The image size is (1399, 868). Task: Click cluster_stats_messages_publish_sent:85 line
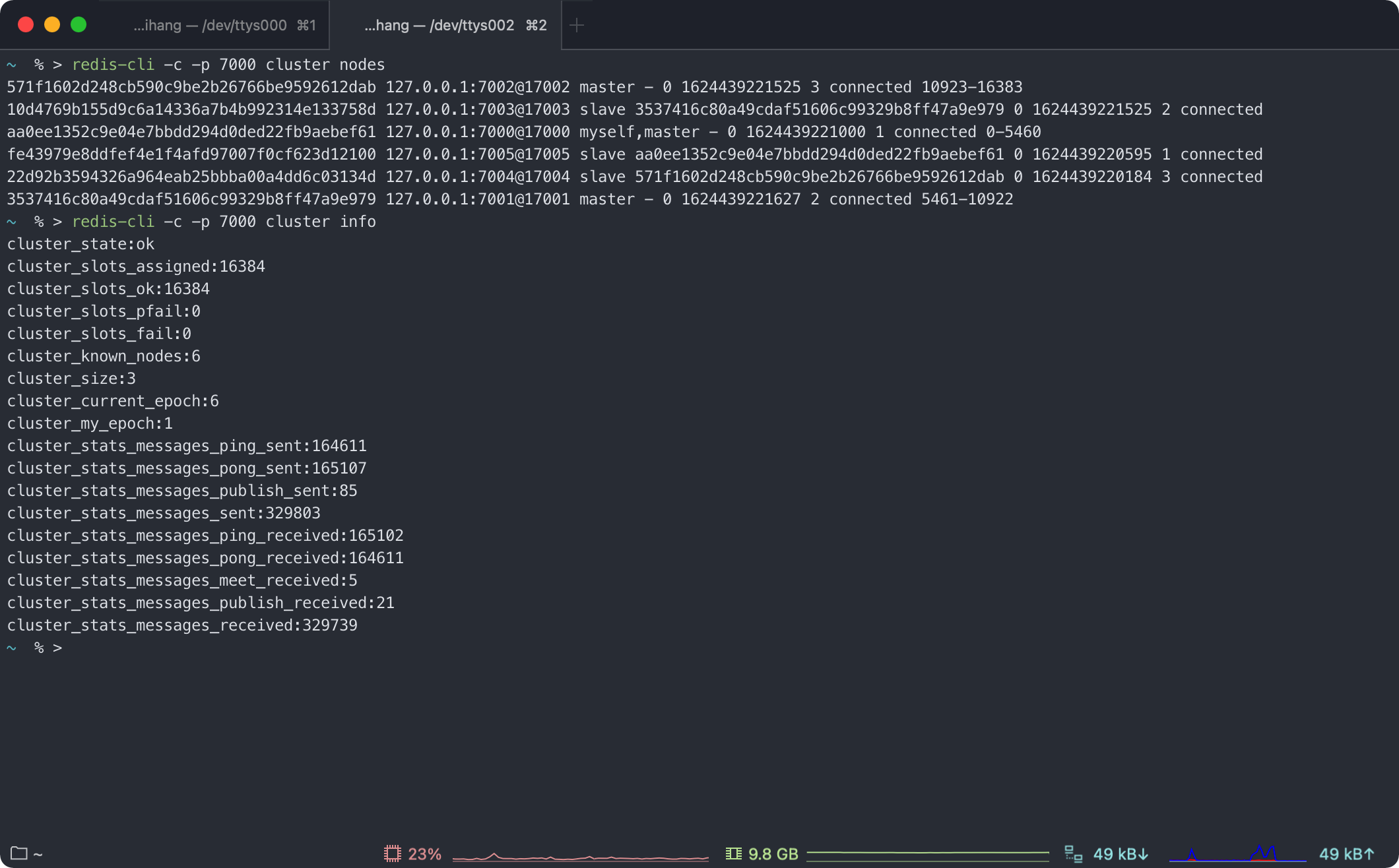pos(182,491)
